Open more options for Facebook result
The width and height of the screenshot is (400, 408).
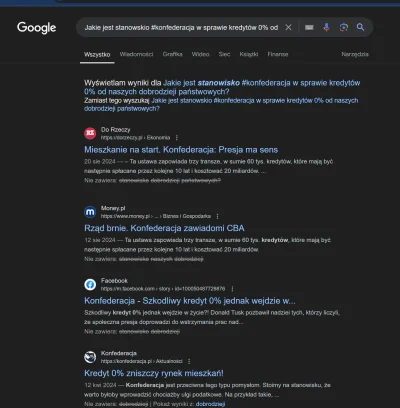click(x=232, y=289)
